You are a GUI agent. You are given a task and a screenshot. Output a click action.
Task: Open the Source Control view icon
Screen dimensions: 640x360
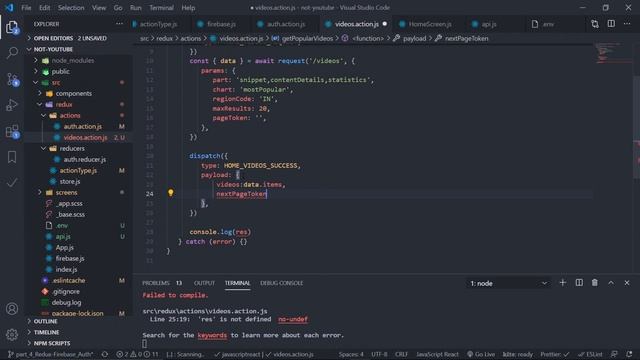tap(12, 79)
